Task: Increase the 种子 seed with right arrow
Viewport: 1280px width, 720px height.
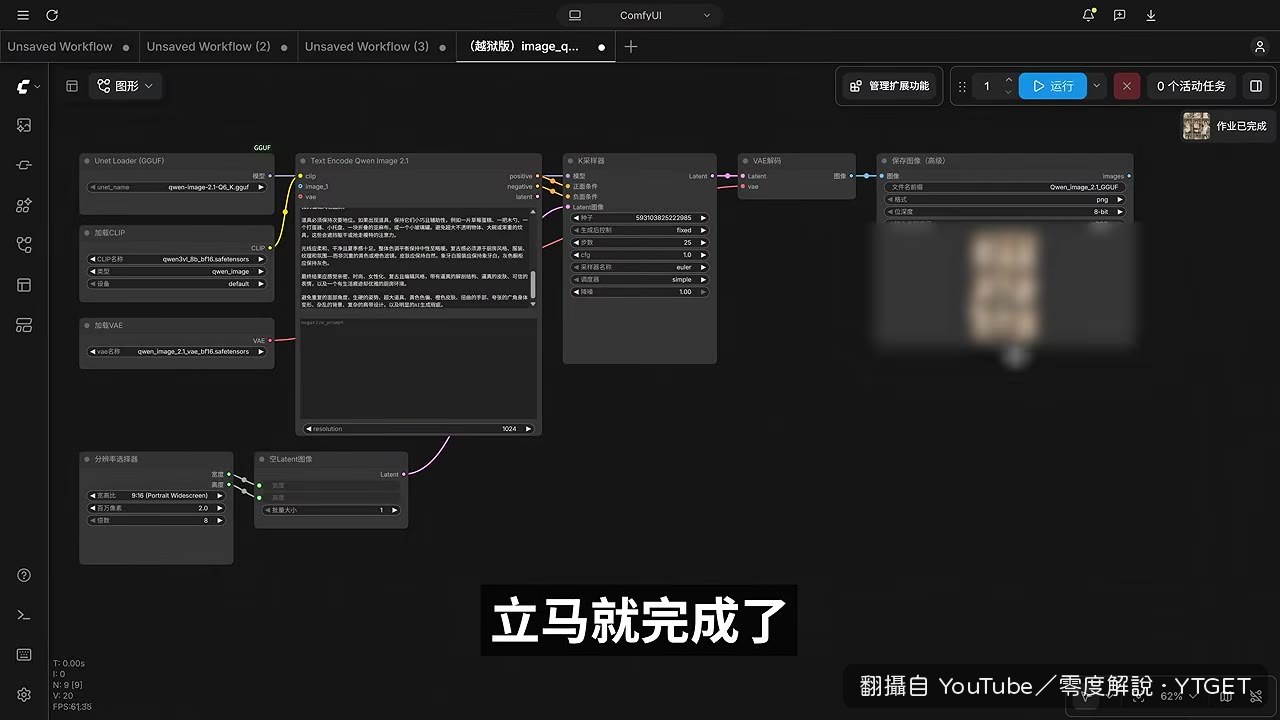Action: (x=703, y=217)
